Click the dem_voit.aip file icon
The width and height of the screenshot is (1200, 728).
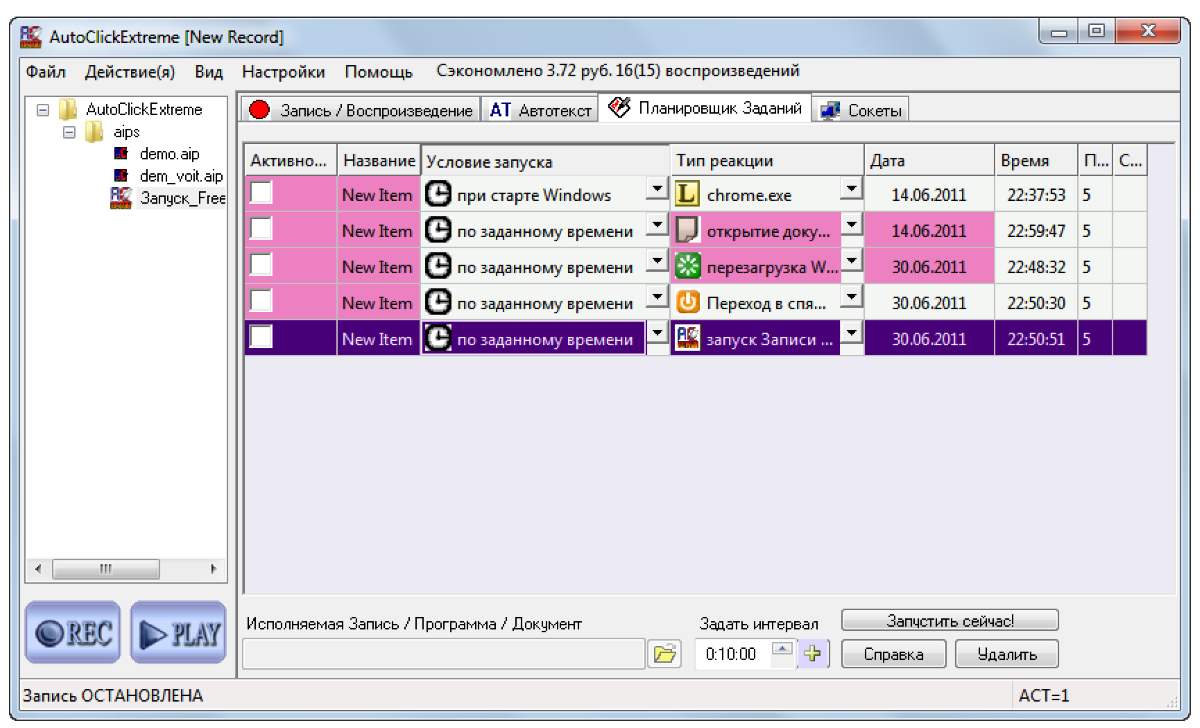click(x=121, y=176)
